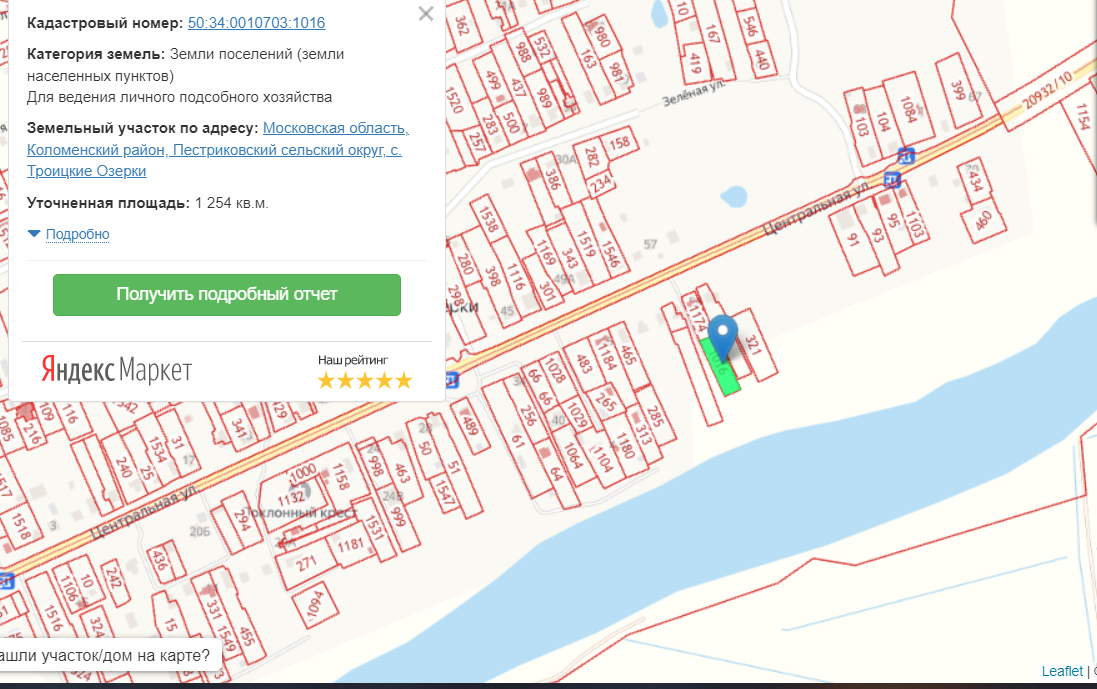
Task: Select parcel 1103 on the map
Action: point(914,224)
